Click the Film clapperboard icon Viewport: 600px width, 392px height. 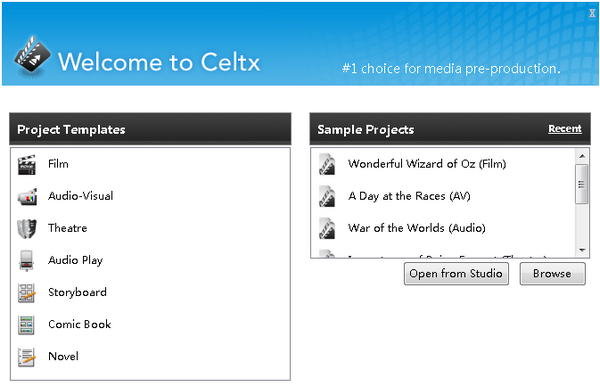pos(27,165)
